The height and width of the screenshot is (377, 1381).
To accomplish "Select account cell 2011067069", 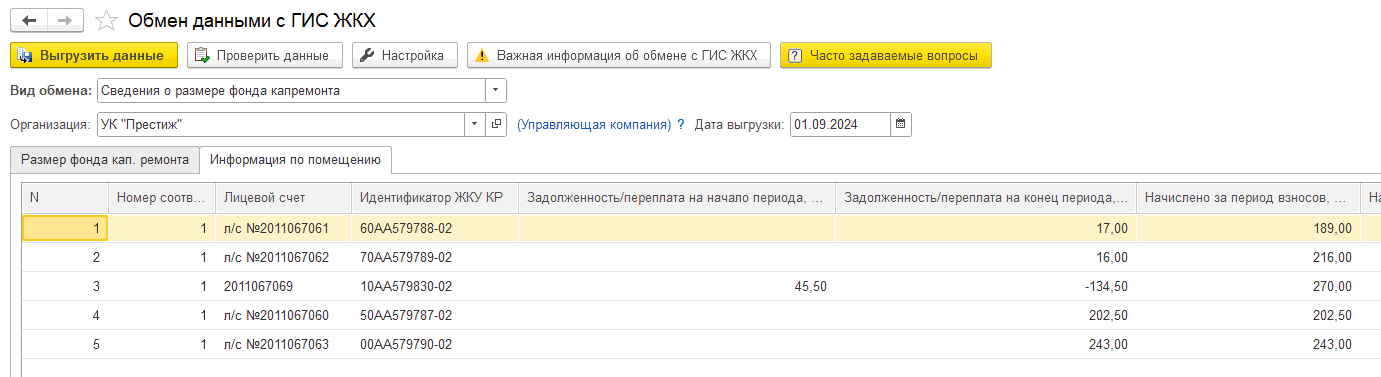I will 284,286.
